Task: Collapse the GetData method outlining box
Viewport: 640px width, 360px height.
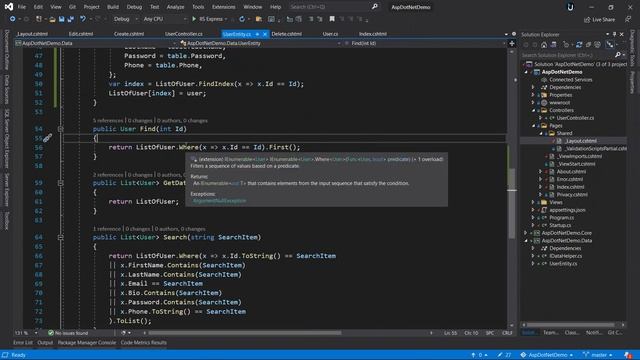Action: point(60,183)
